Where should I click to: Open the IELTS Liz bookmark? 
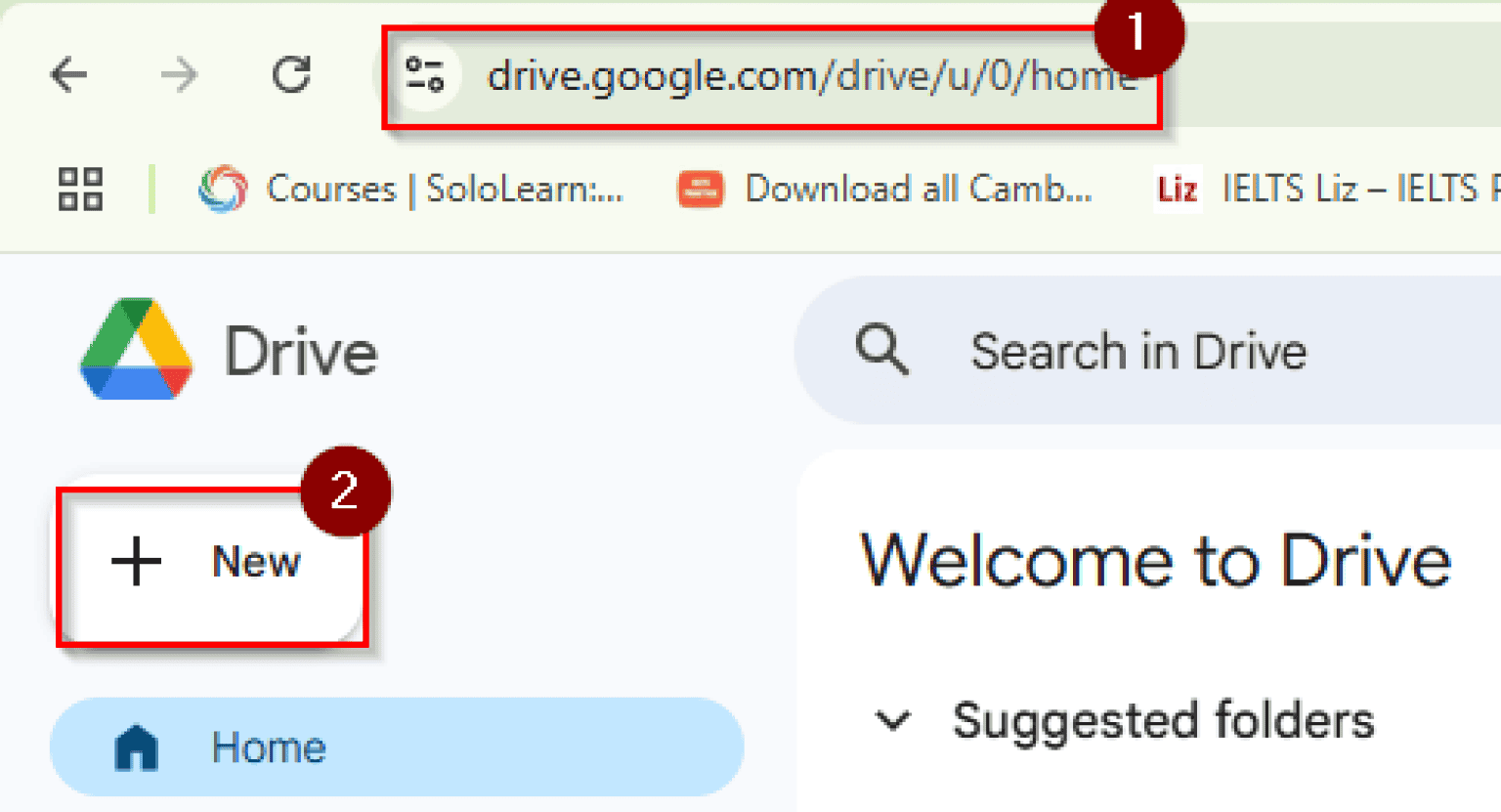click(1327, 189)
